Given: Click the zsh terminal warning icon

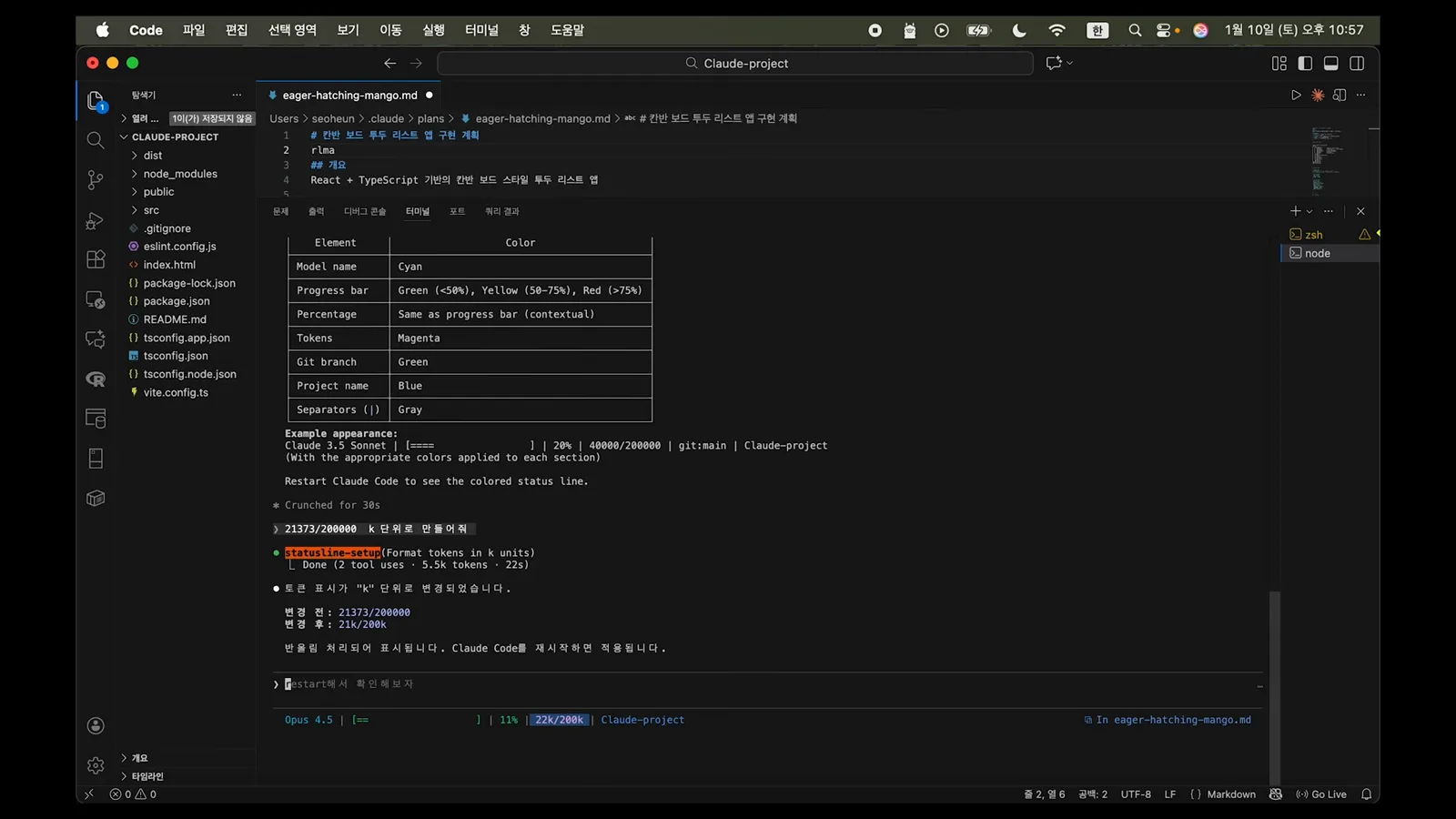Looking at the screenshot, I should point(1364,235).
